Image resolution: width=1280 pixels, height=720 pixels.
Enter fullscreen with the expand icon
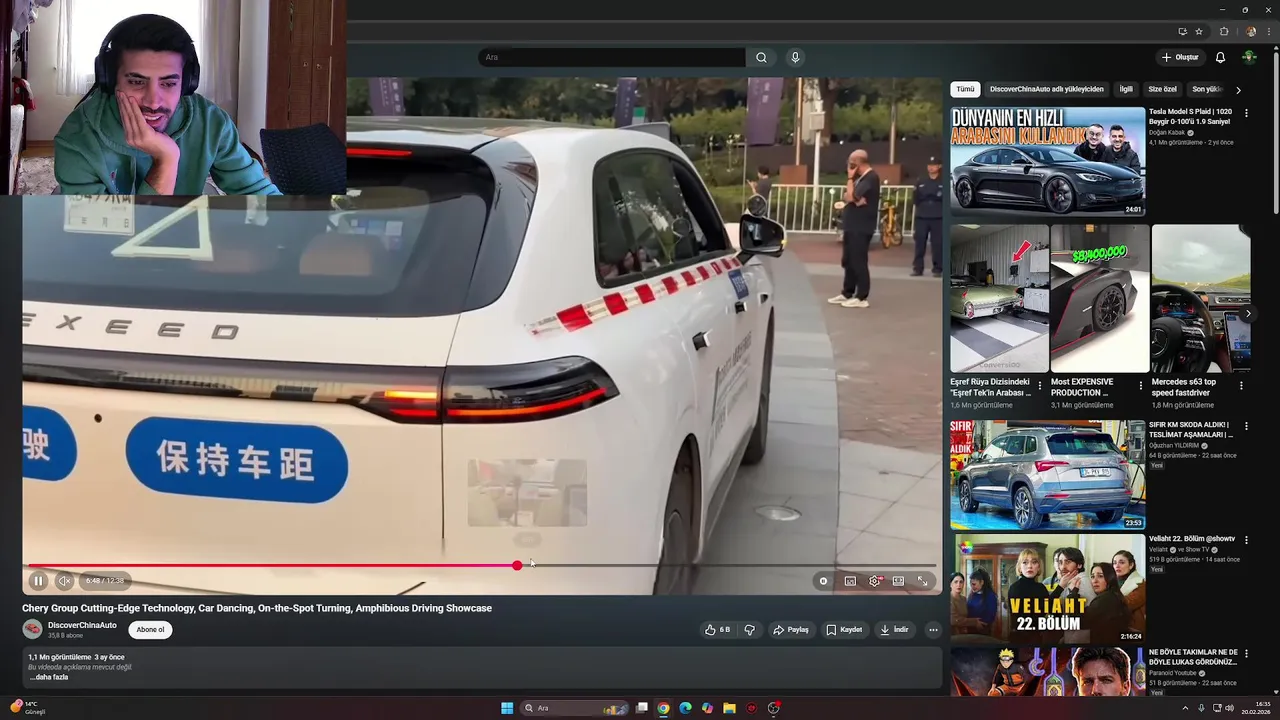click(922, 581)
